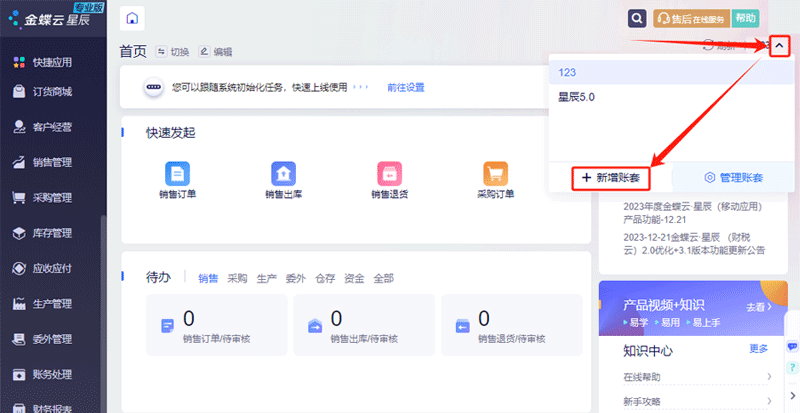Open 应收应付 module
Image resolution: width=800 pixels, height=413 pixels.
(x=43, y=269)
